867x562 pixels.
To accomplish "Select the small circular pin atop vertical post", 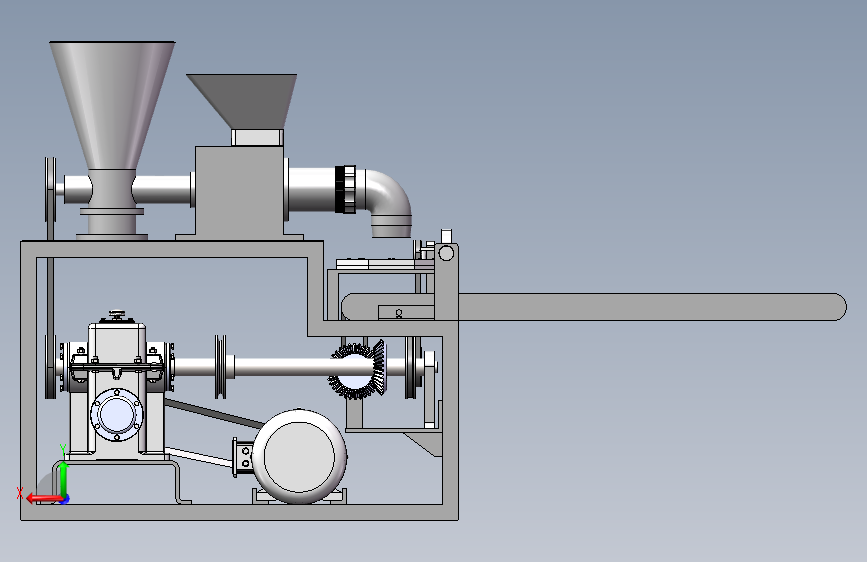I will click(x=446, y=253).
